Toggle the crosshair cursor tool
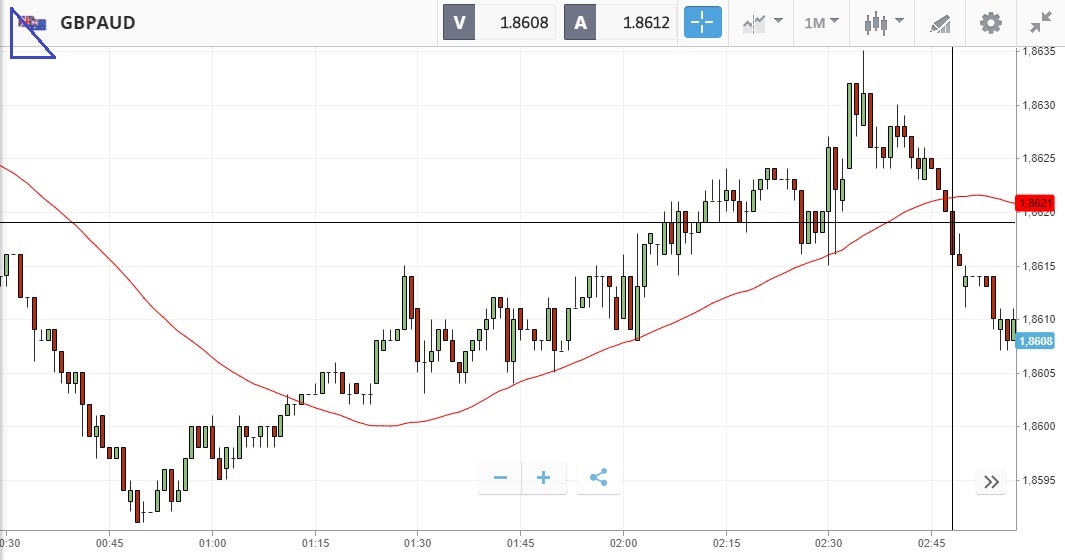The height and width of the screenshot is (560, 1065). pyautogui.click(x=702, y=22)
